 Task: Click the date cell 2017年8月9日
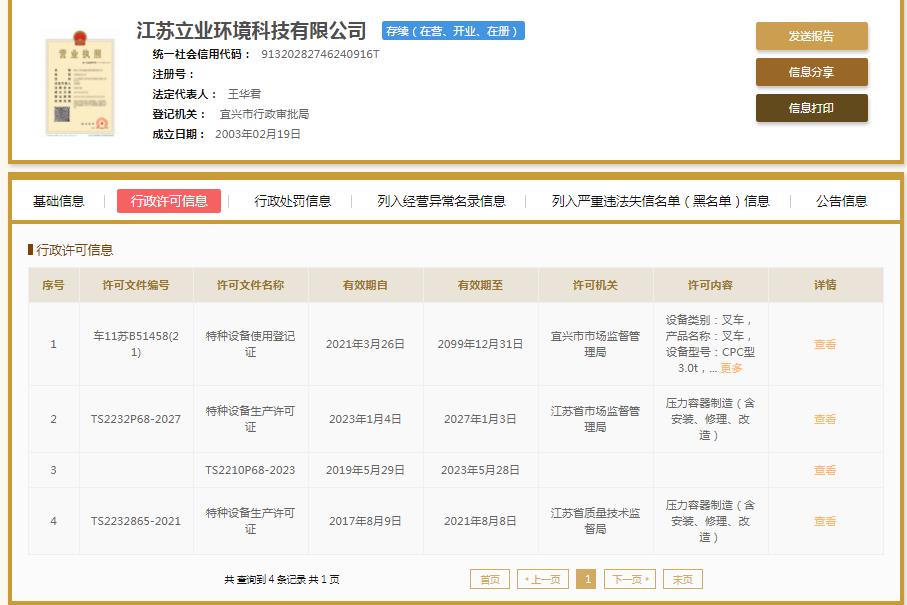point(365,521)
